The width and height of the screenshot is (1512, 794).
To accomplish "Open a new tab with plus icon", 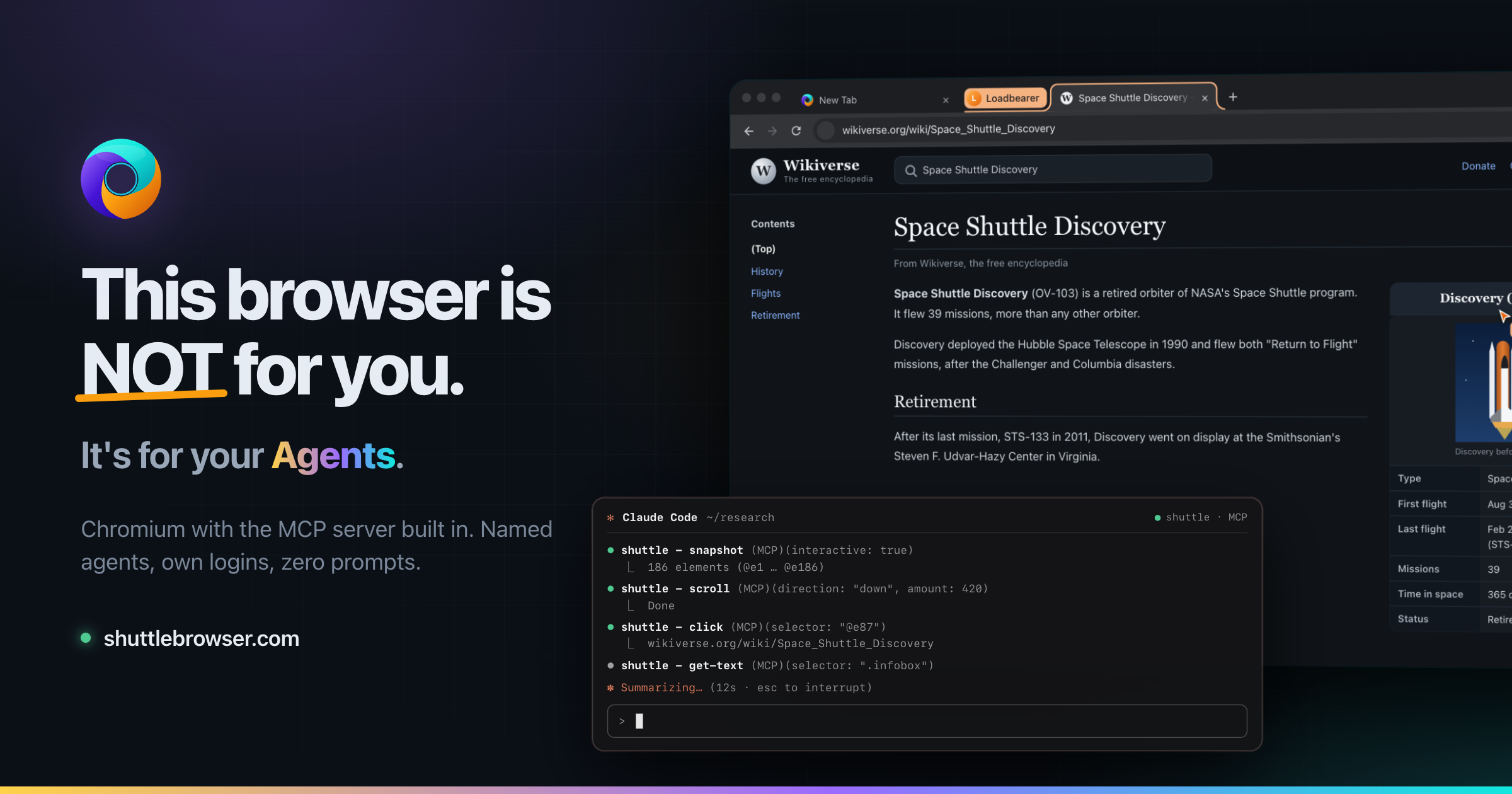I will pyautogui.click(x=1233, y=97).
